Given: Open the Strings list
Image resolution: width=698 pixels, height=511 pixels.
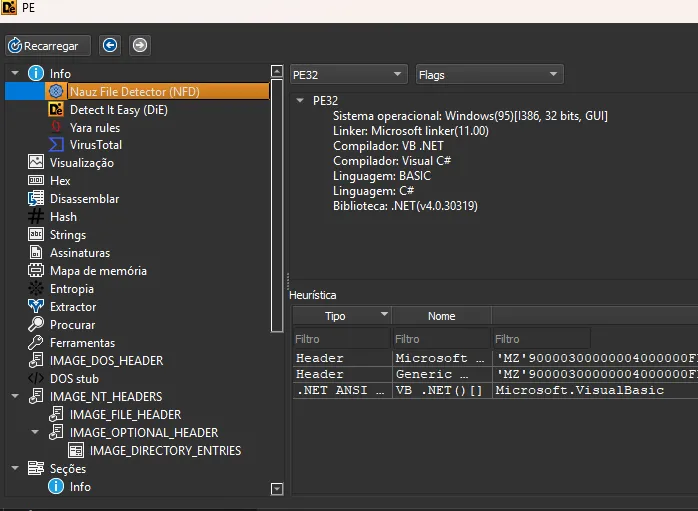Looking at the screenshot, I should point(68,235).
